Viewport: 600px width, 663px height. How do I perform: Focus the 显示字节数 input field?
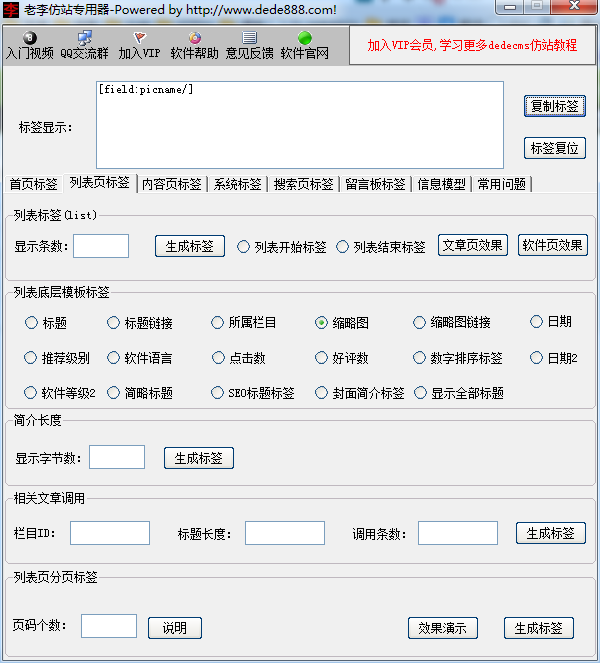[117, 457]
